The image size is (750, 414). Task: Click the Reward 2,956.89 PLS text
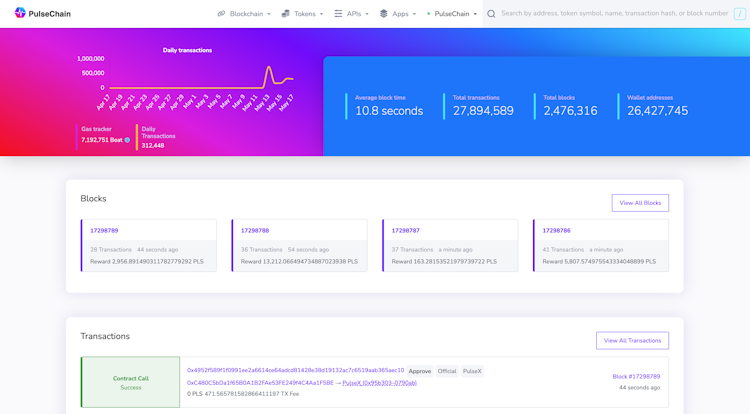(x=147, y=261)
